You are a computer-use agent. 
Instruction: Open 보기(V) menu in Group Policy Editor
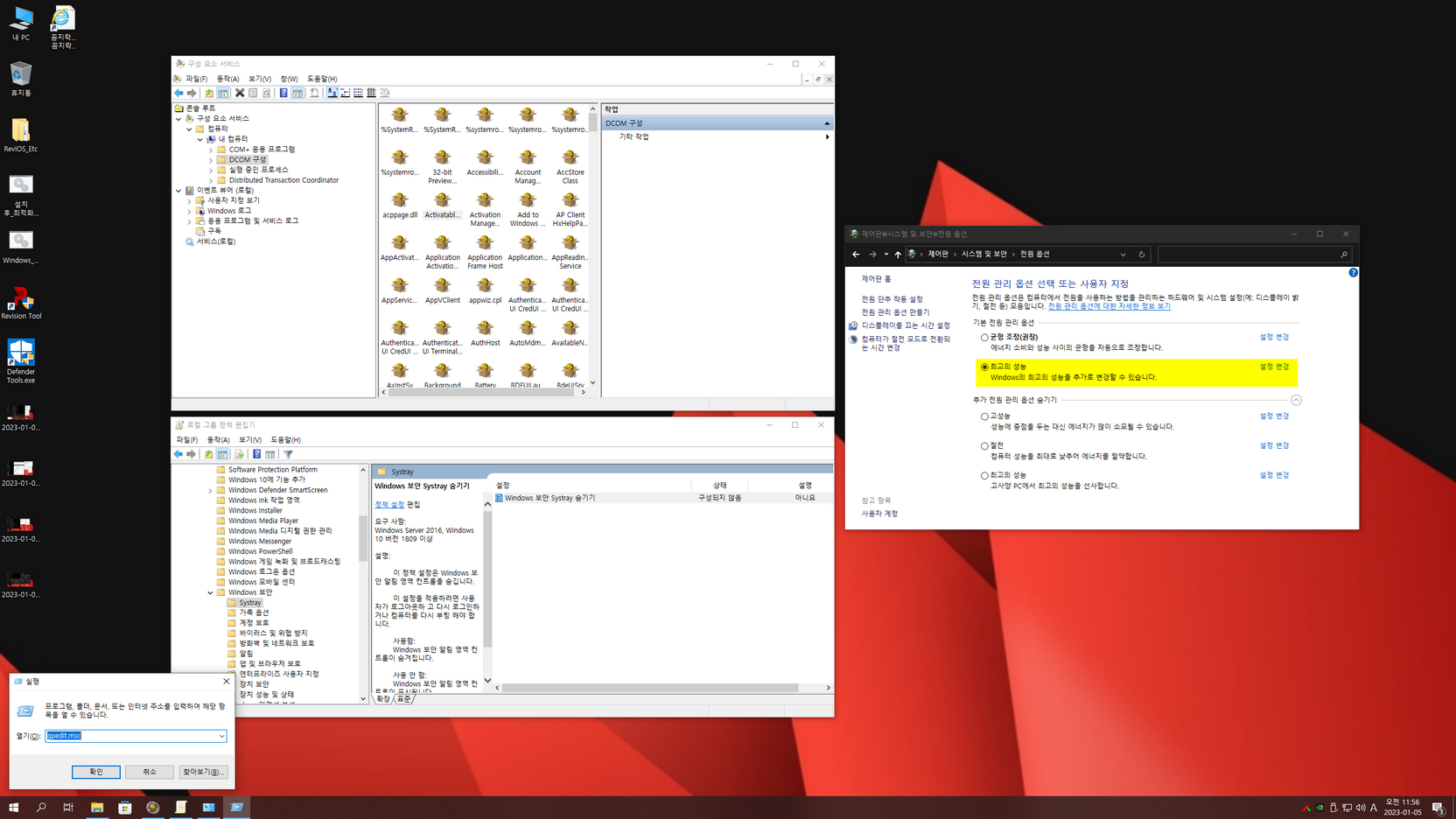pos(249,440)
